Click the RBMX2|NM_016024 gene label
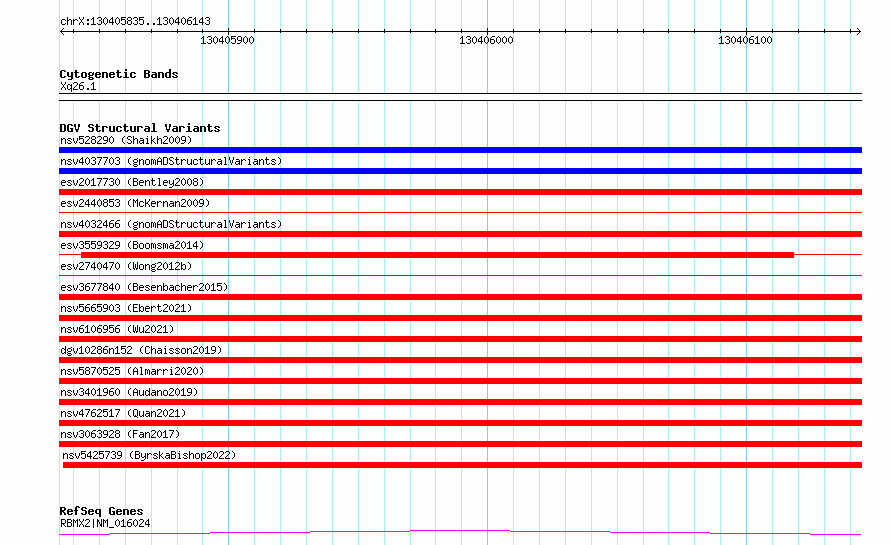Image resolution: width=890 pixels, height=545 pixels. (x=105, y=523)
